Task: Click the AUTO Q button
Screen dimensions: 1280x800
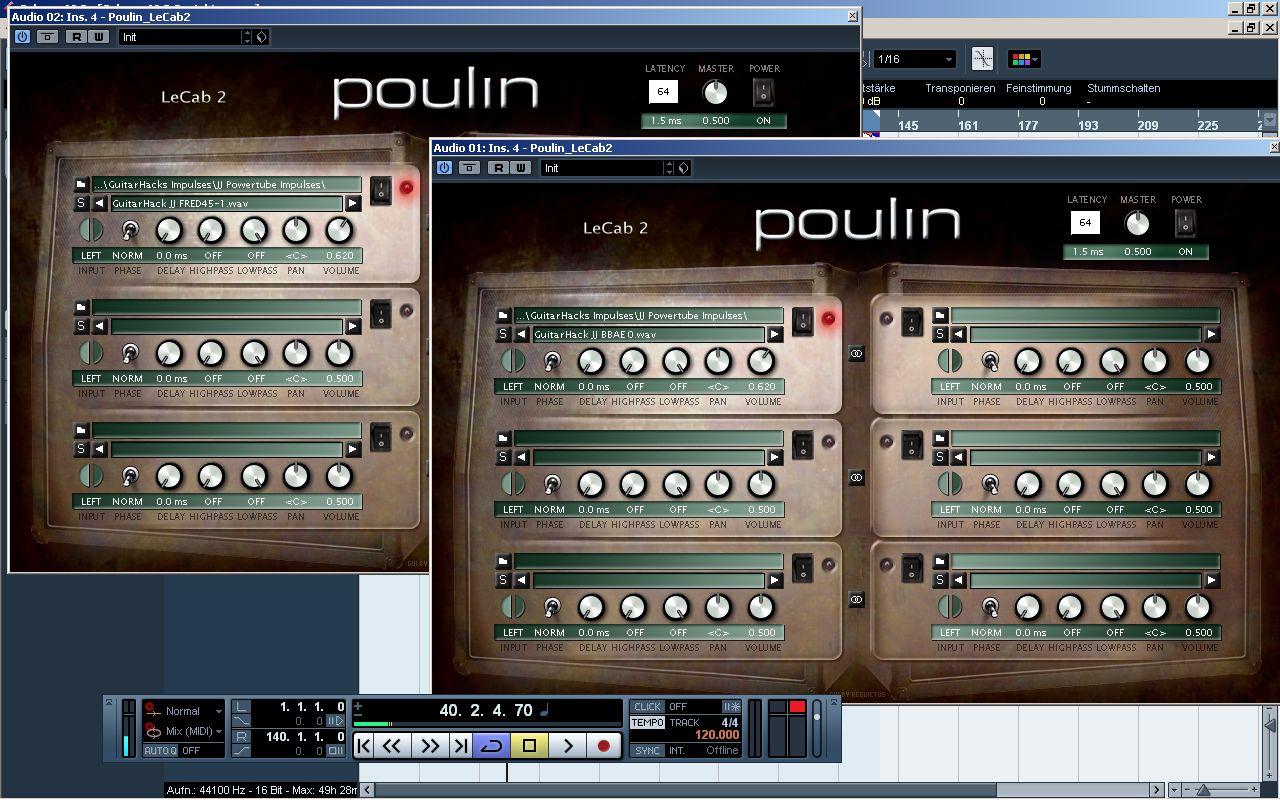Action: click(x=160, y=750)
